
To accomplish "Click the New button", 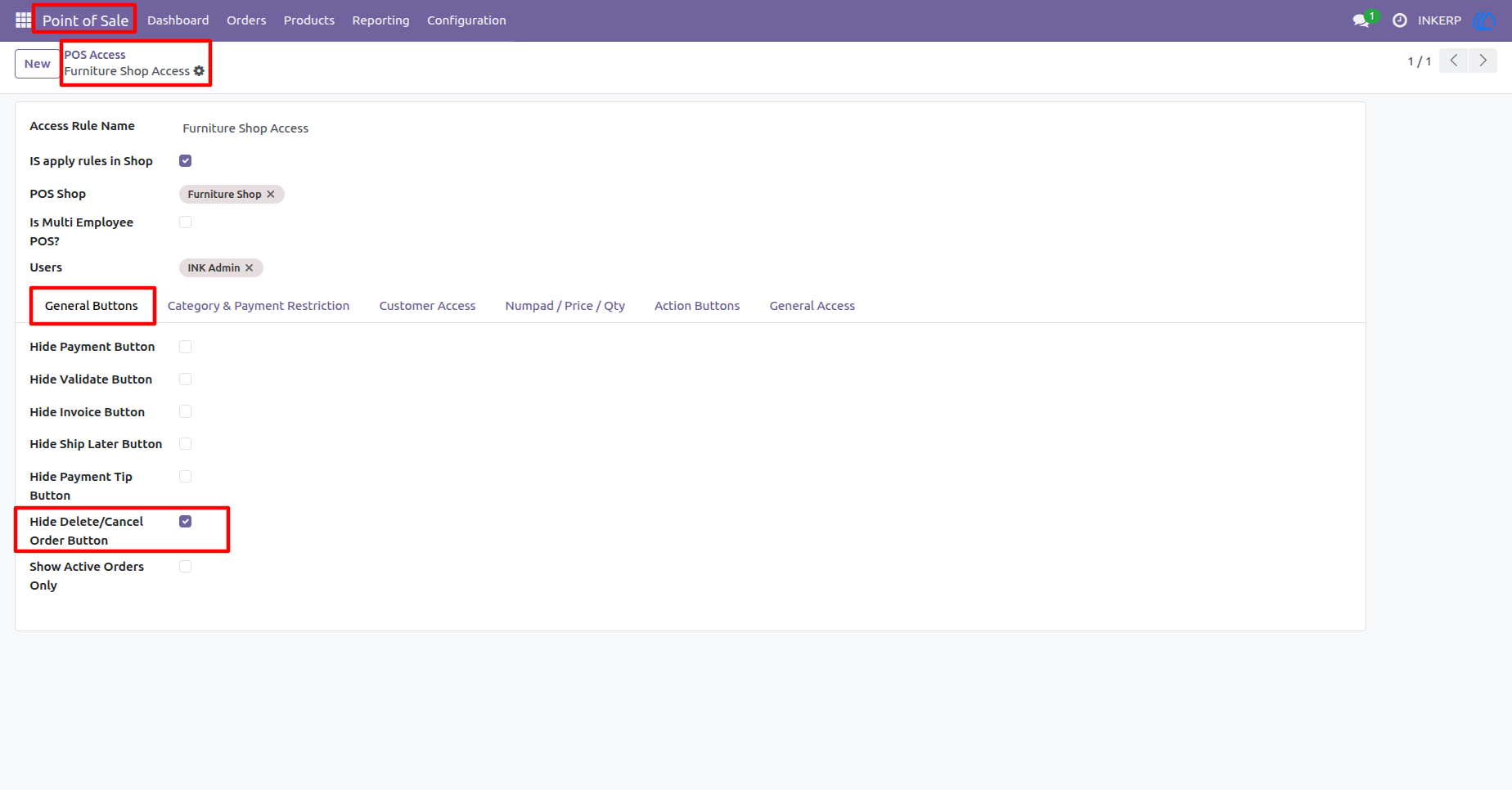I will 38,64.
